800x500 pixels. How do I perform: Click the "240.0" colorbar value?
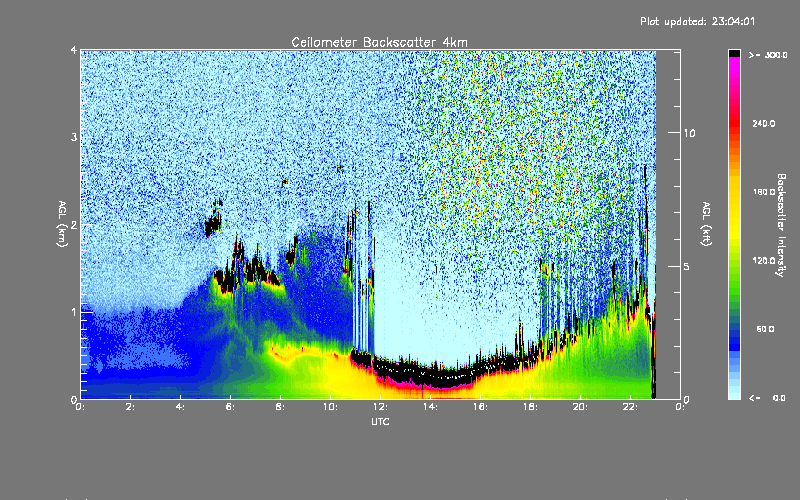click(764, 123)
